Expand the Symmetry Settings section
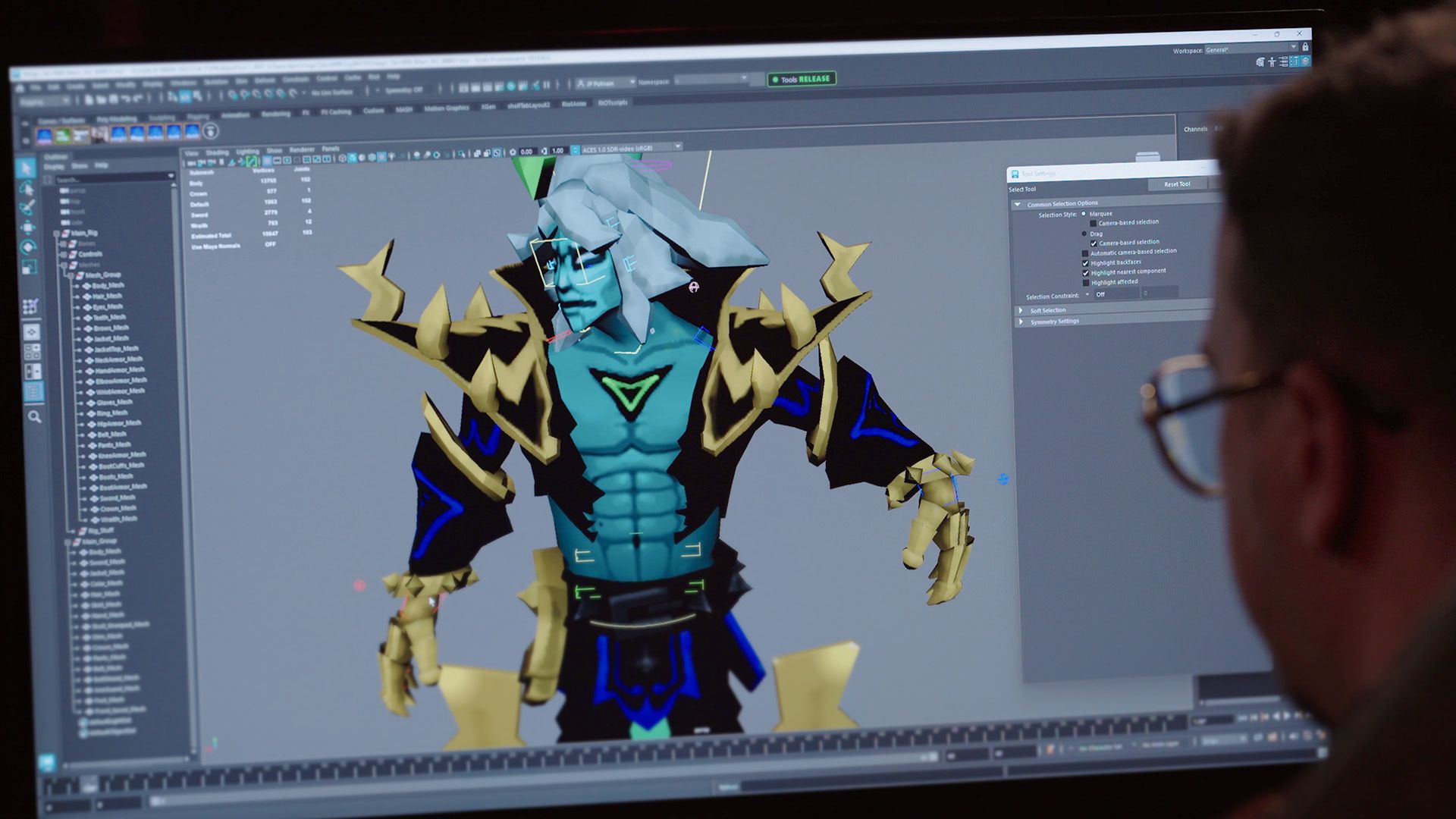Image resolution: width=1456 pixels, height=819 pixels. point(1021,322)
